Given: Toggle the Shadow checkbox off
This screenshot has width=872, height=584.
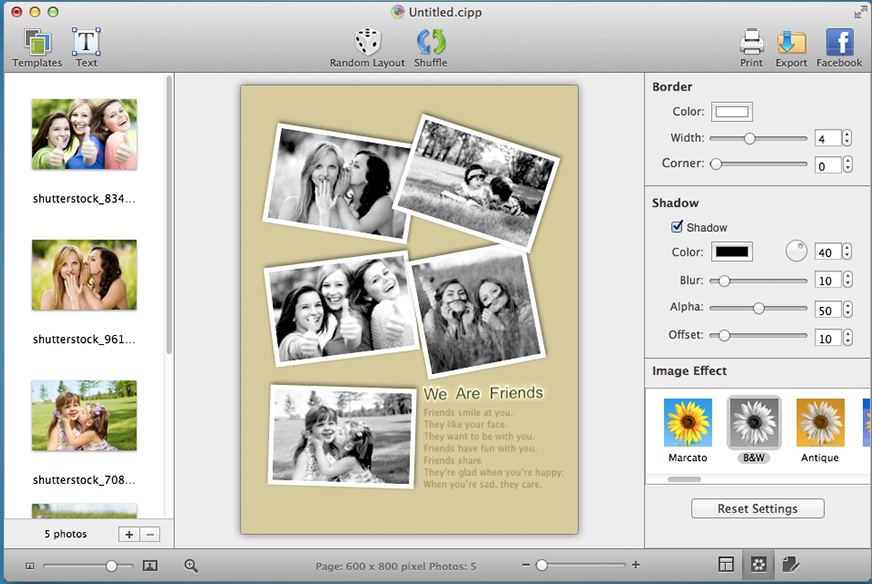Looking at the screenshot, I should click(x=676, y=227).
